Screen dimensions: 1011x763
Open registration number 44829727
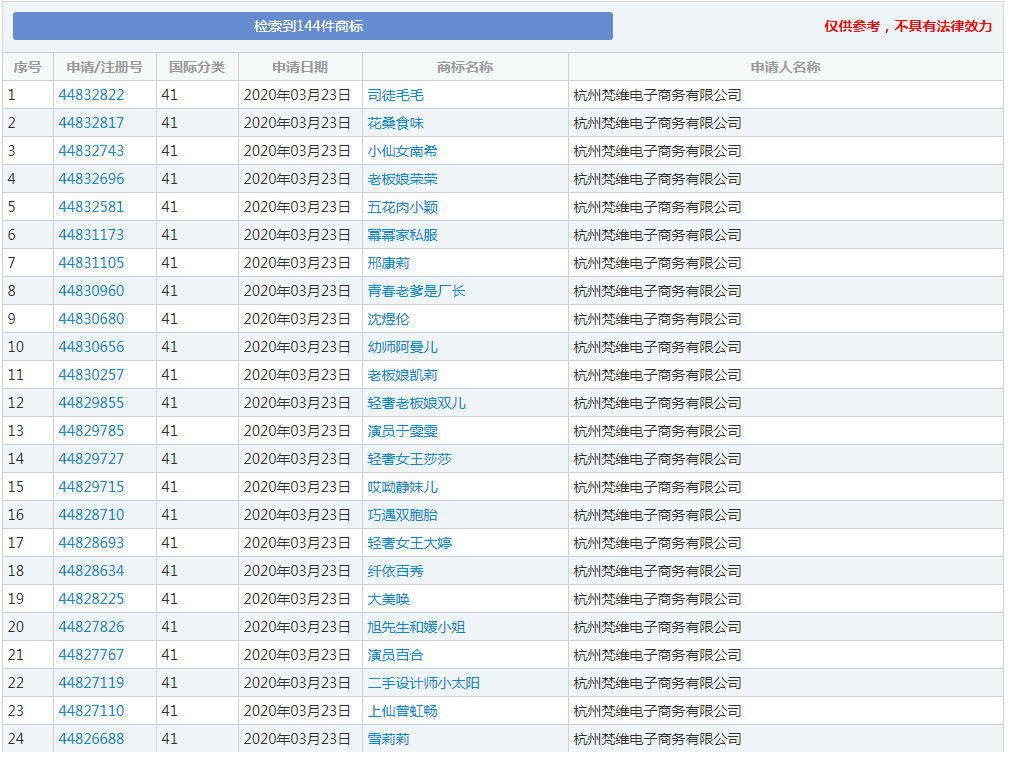pos(91,459)
